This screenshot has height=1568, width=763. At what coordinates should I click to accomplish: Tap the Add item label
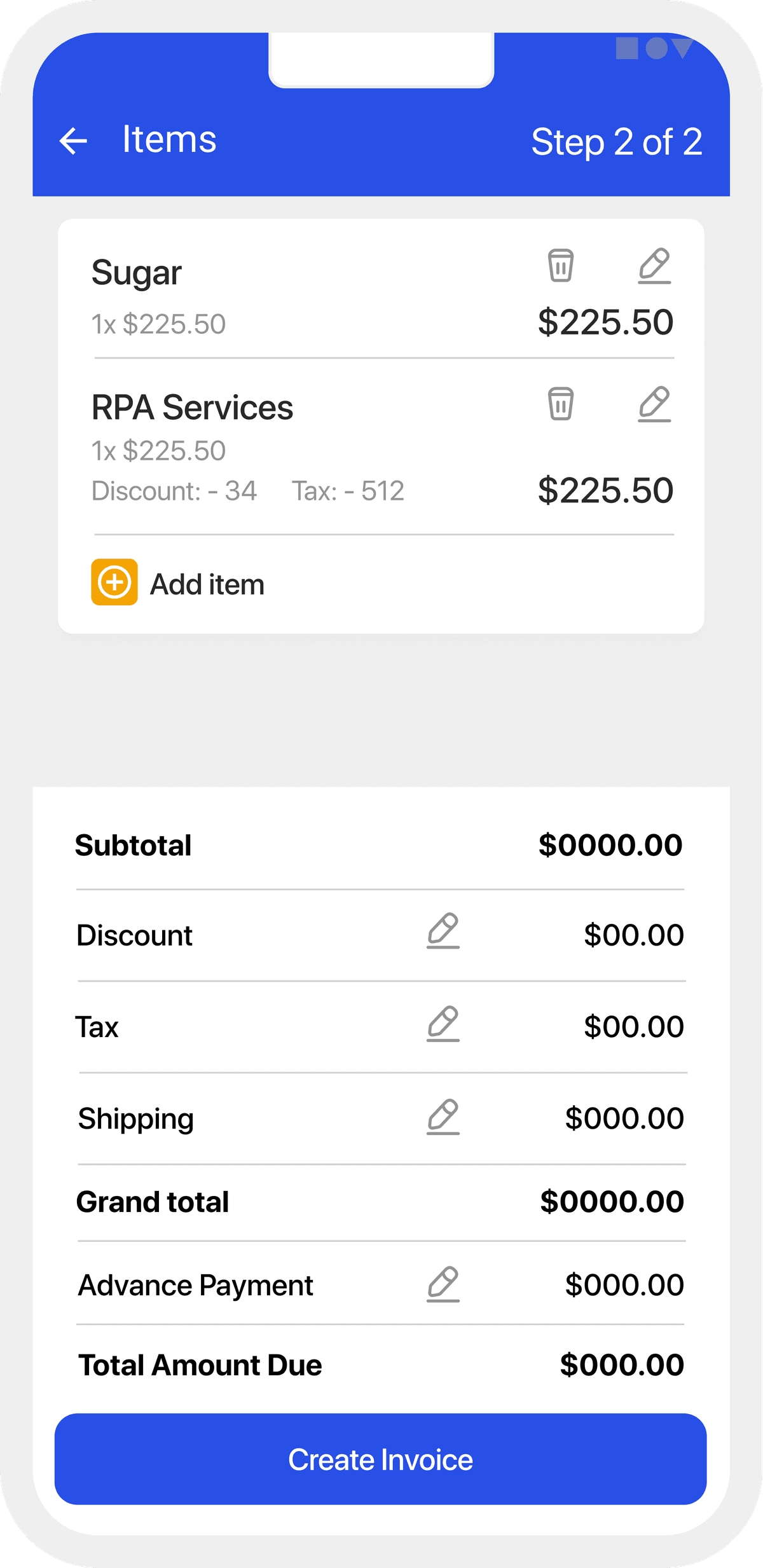(207, 584)
